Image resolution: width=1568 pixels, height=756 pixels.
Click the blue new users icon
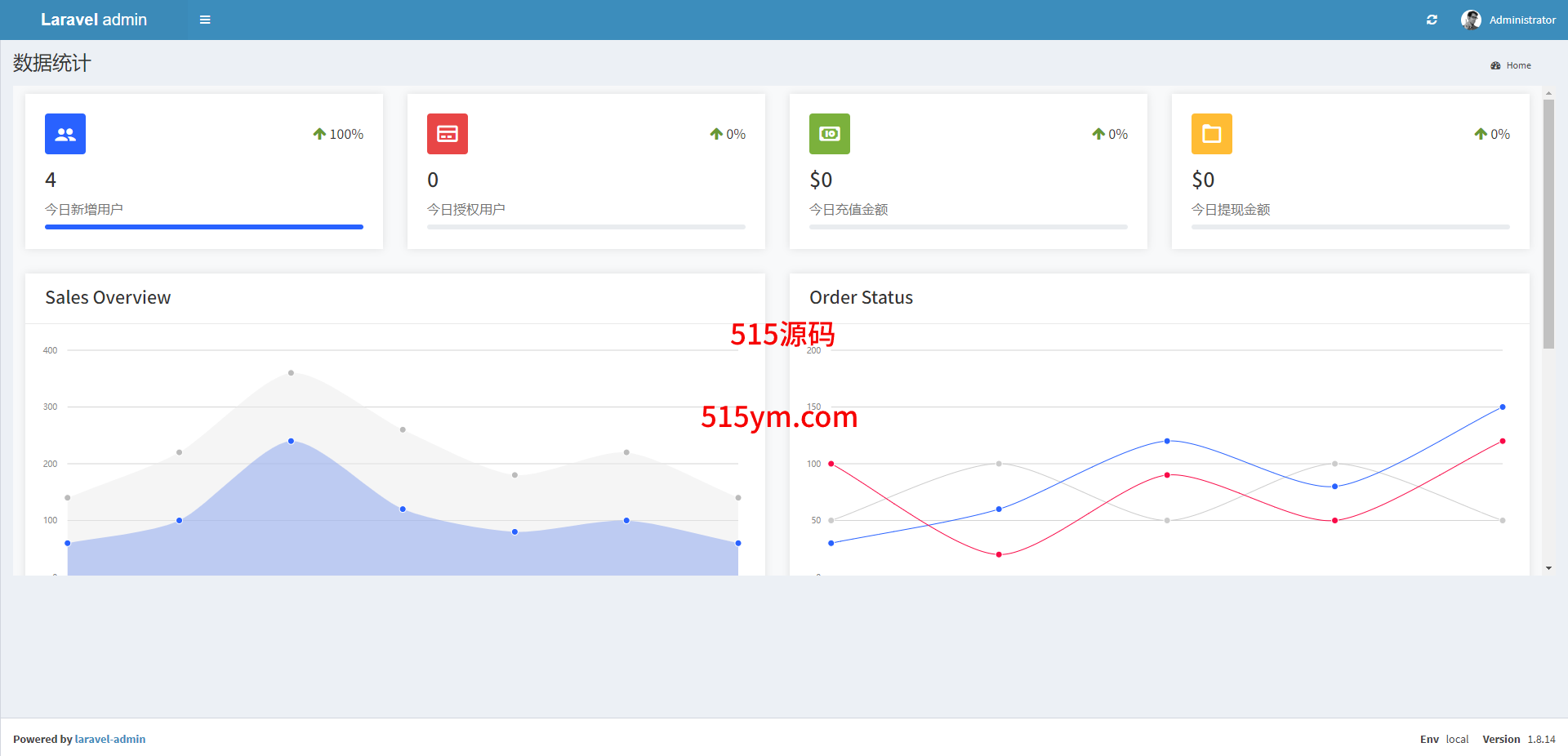click(65, 134)
